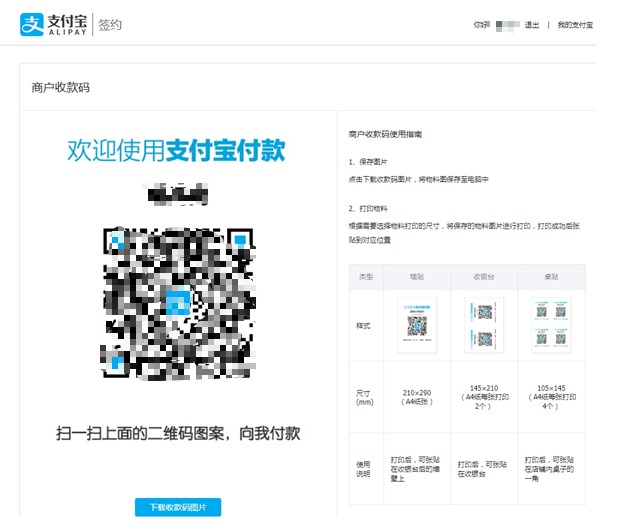Click the 商户收款码使用指南 heading
Viewport: 632px width, 532px height.
(385, 134)
